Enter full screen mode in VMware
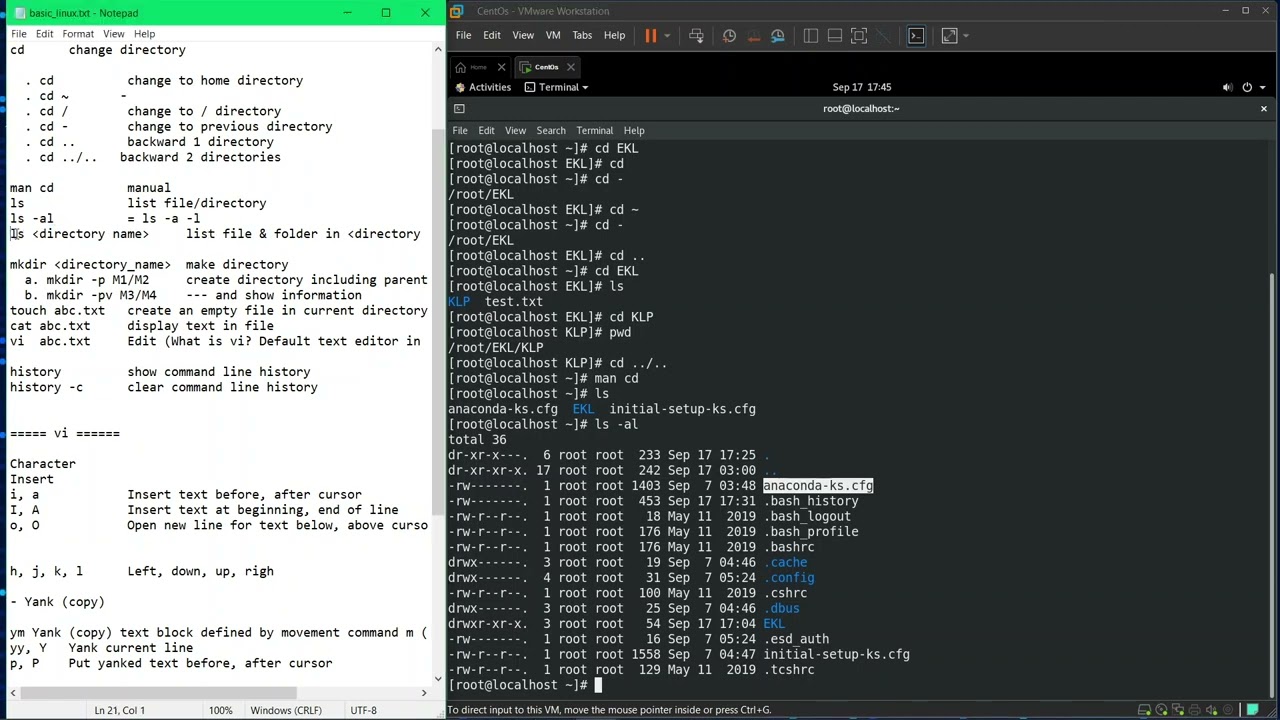 859,36
